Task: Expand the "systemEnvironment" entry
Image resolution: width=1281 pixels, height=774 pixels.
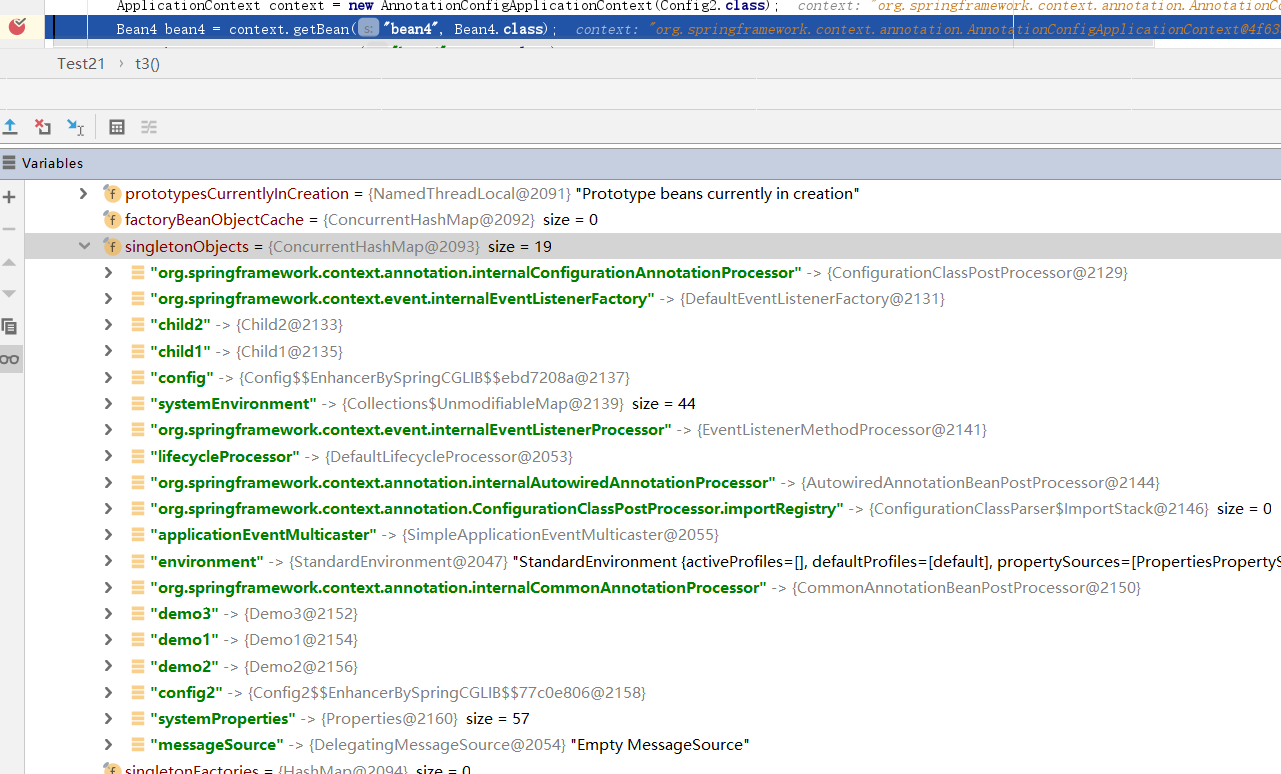Action: tap(109, 404)
